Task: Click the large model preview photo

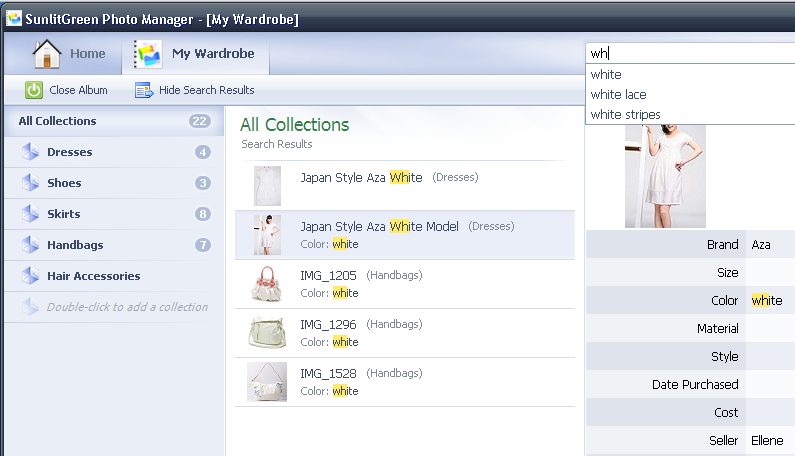Action: point(665,176)
